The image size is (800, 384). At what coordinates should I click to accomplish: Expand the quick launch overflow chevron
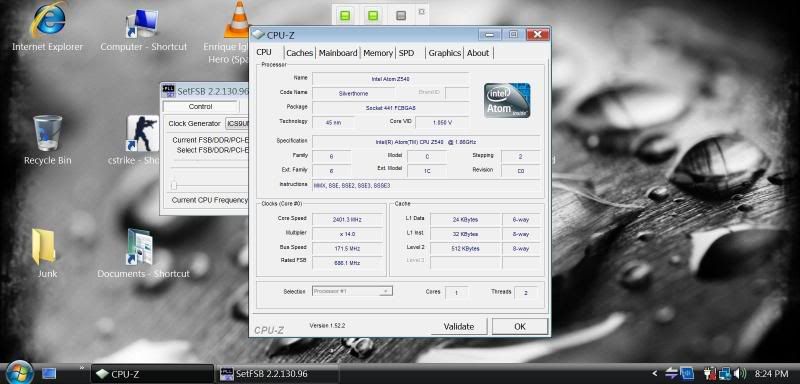(x=82, y=367)
